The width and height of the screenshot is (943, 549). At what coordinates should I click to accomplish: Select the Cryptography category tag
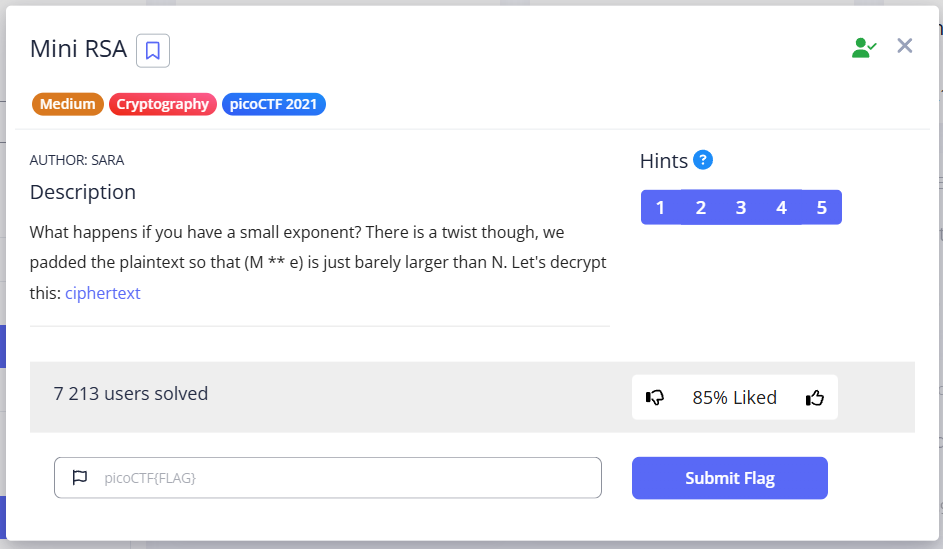coord(163,104)
